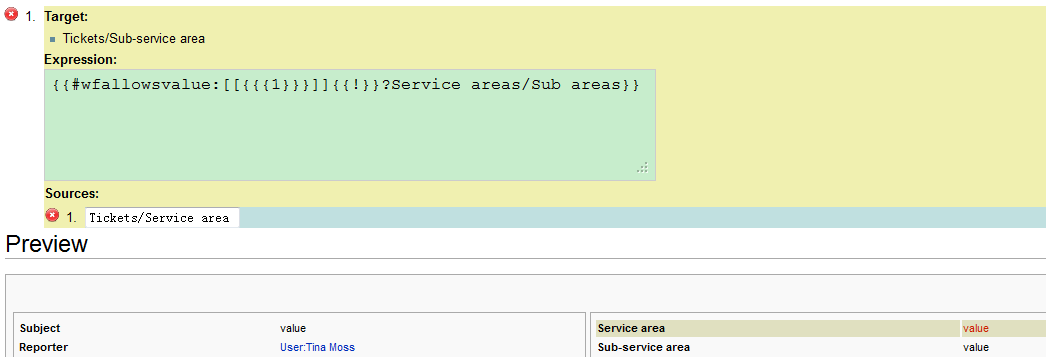Click the Target: heading
The height and width of the screenshot is (360, 1046).
(66, 17)
